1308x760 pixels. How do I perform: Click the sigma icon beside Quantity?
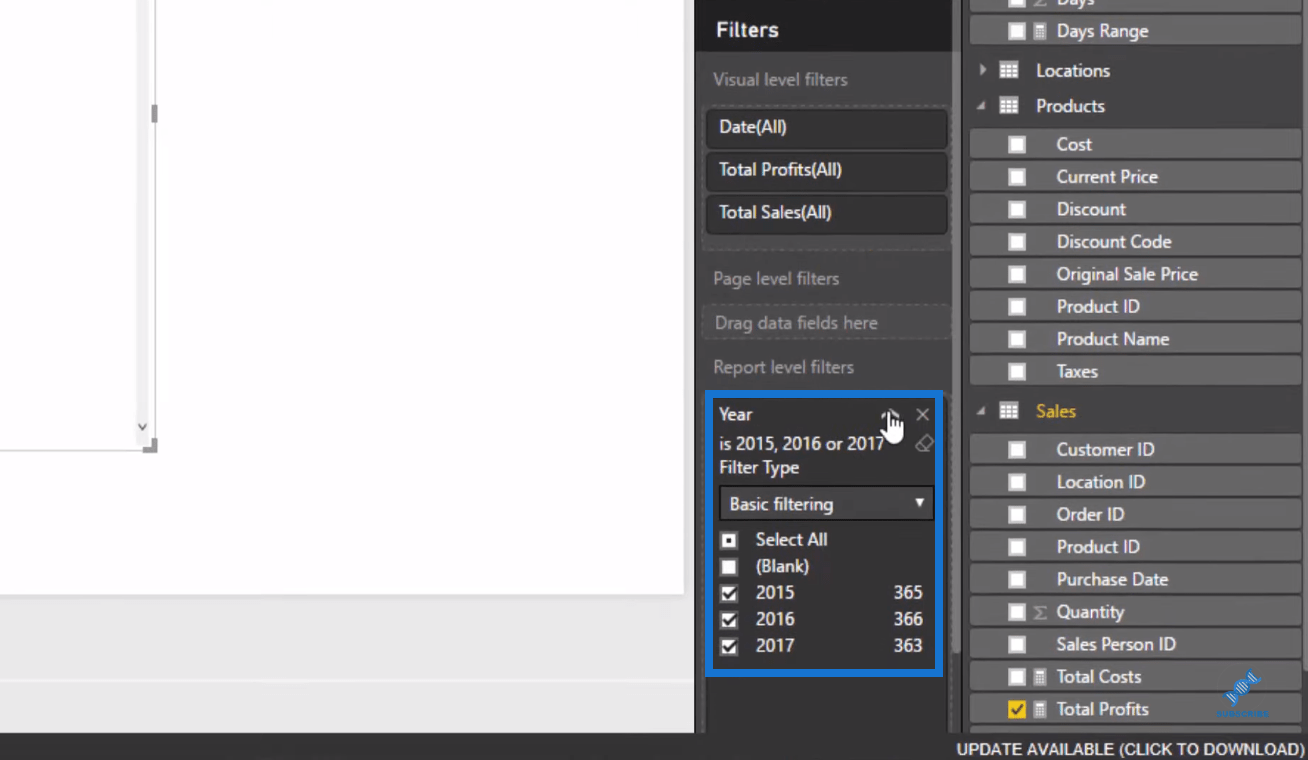1040,612
